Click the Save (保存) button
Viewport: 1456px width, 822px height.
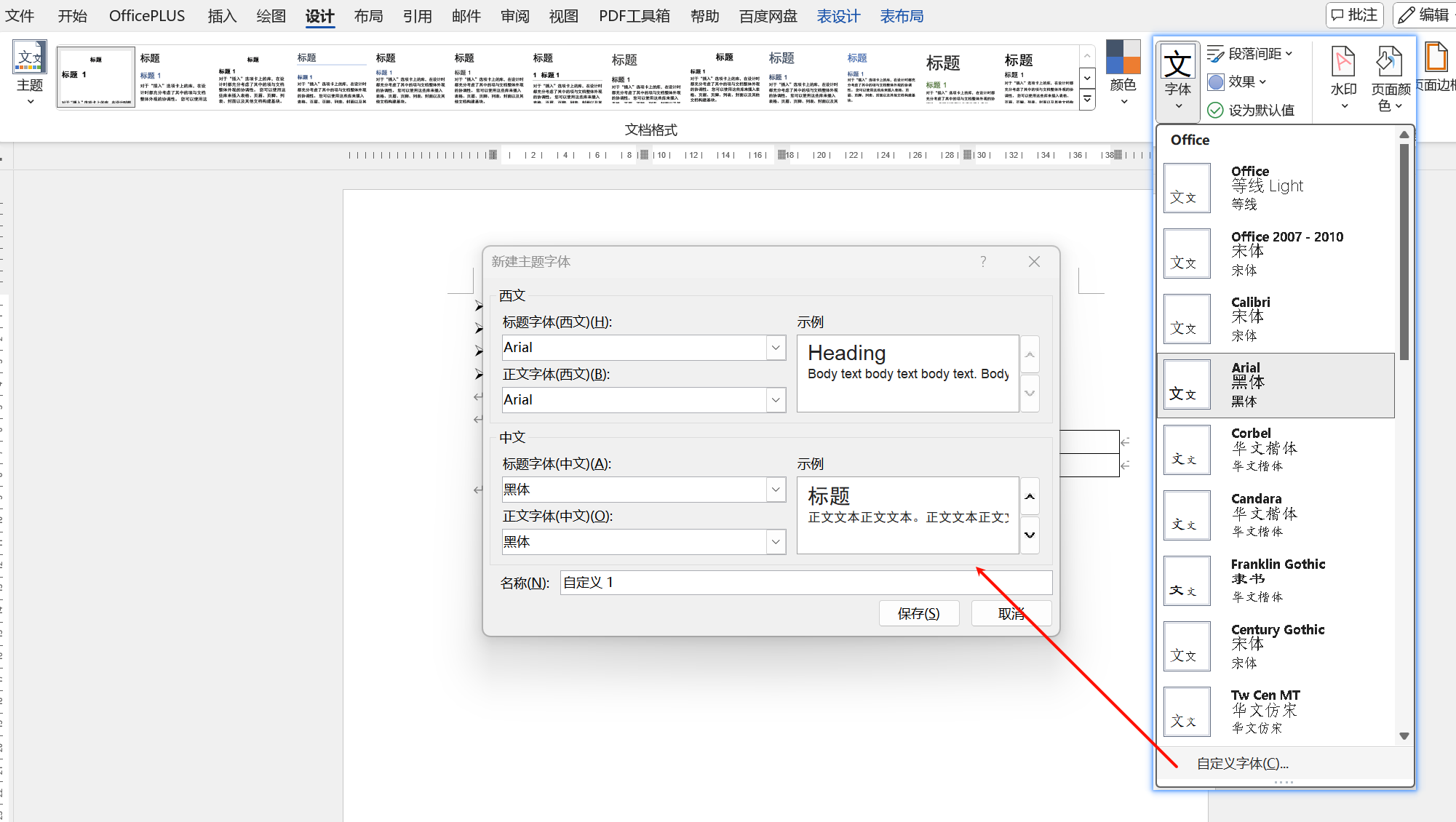pos(918,613)
